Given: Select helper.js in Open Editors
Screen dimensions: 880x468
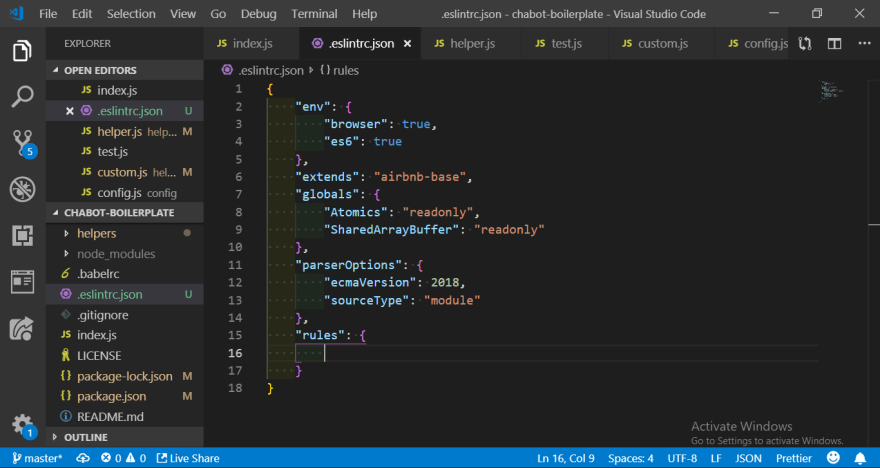Looking at the screenshot, I should coord(125,131).
